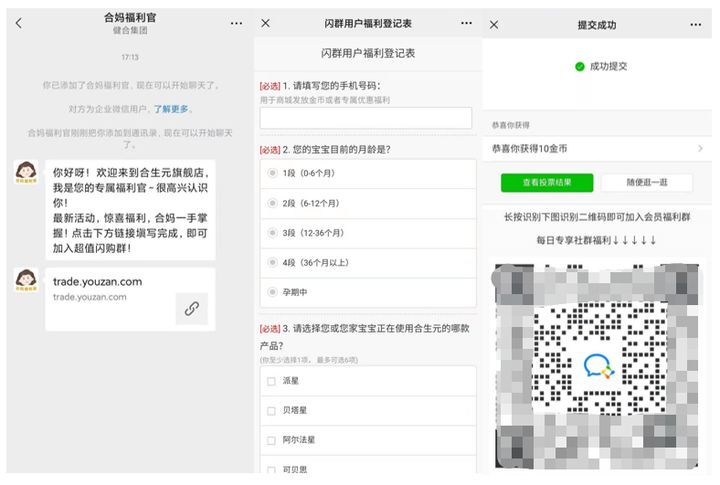Click the blurred QR code image

coord(596,366)
